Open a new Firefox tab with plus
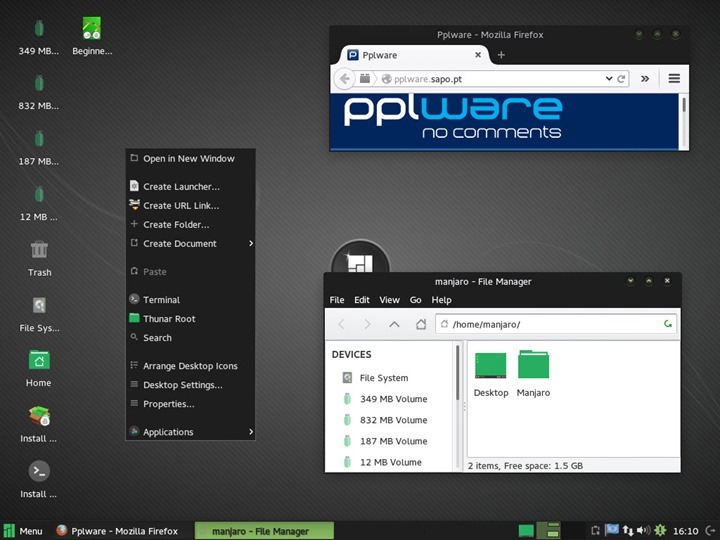This screenshot has height=540, width=720. (x=501, y=55)
